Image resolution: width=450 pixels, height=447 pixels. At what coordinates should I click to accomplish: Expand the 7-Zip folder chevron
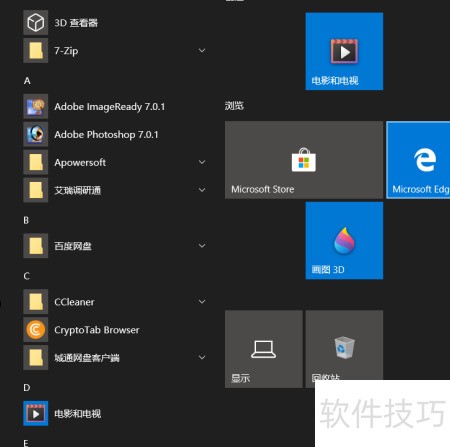202,51
